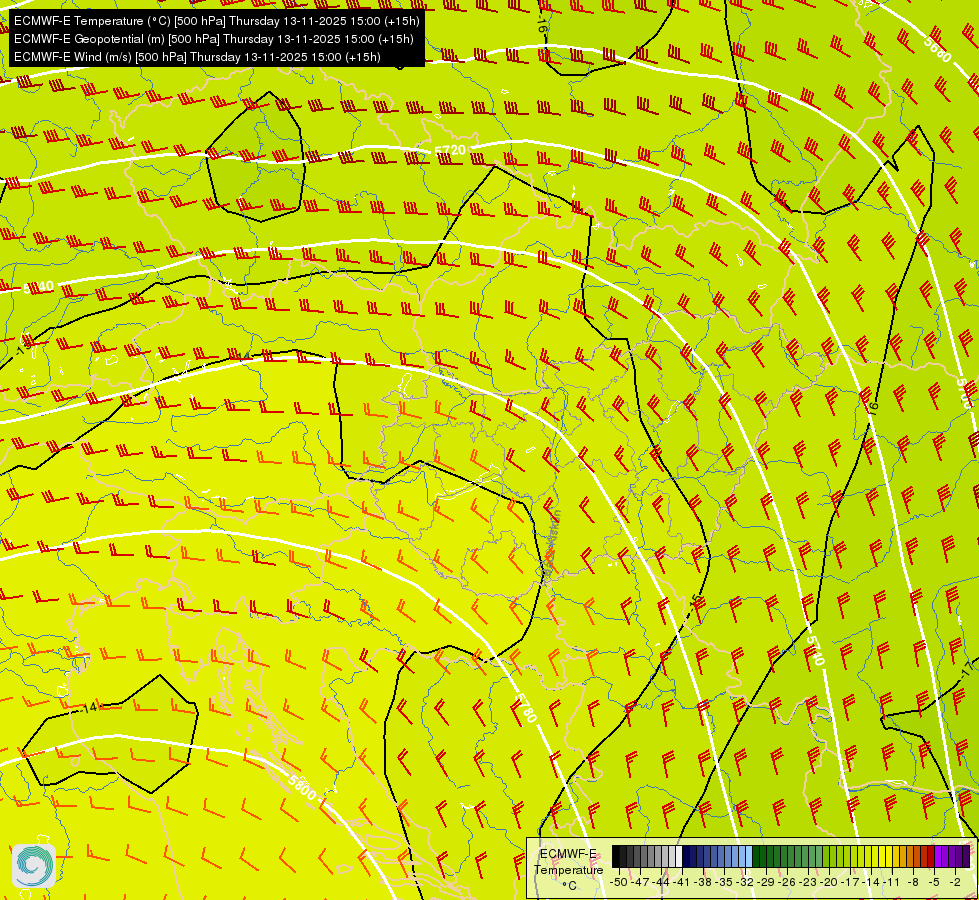Image resolution: width=979 pixels, height=900 pixels.
Task: Click the legend title ECMWF-E Temperature °C
Action: [569, 869]
